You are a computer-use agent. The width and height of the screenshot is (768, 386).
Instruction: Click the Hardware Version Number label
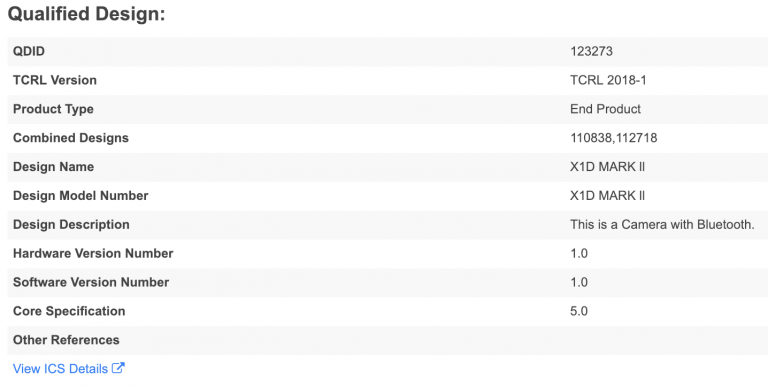point(93,254)
